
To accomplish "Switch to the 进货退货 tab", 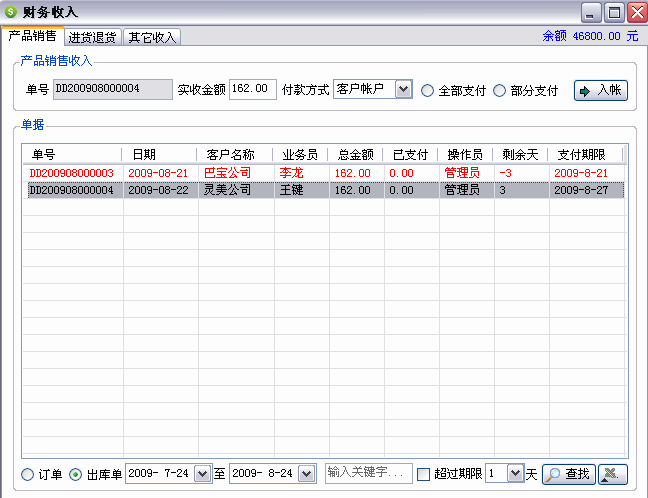I will click(x=93, y=37).
